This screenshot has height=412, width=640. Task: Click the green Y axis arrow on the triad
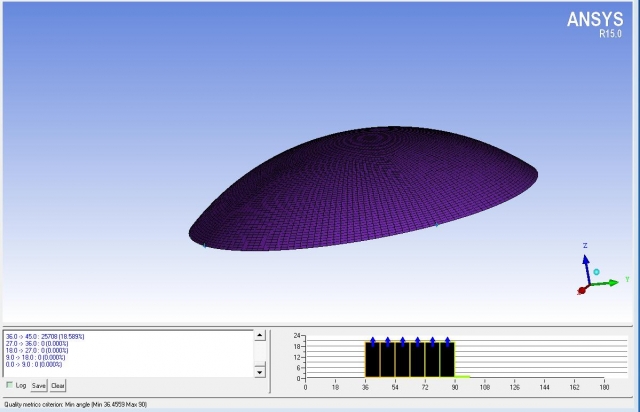click(611, 282)
